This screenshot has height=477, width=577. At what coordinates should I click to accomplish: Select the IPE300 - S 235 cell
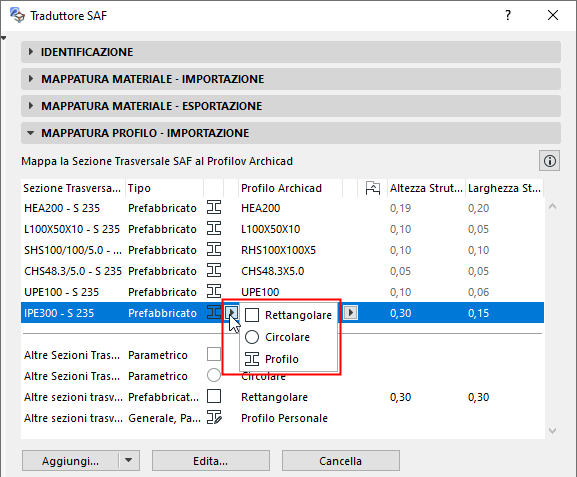click(59, 313)
